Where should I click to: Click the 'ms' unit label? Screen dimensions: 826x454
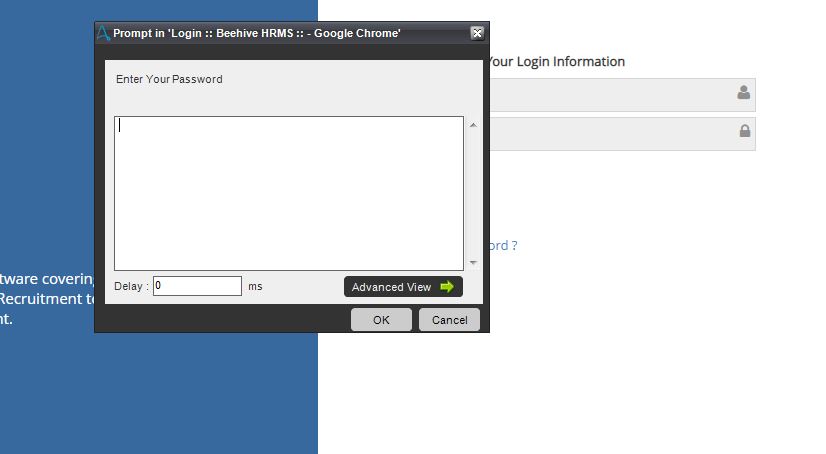tap(255, 286)
